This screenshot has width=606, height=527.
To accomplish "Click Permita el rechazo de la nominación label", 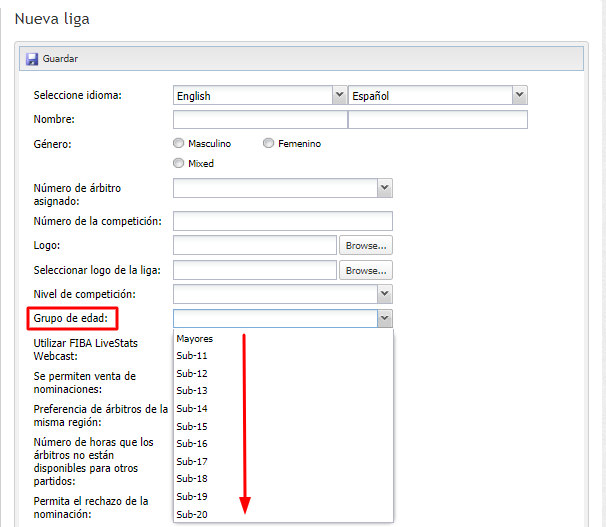I will pyautogui.click(x=91, y=508).
